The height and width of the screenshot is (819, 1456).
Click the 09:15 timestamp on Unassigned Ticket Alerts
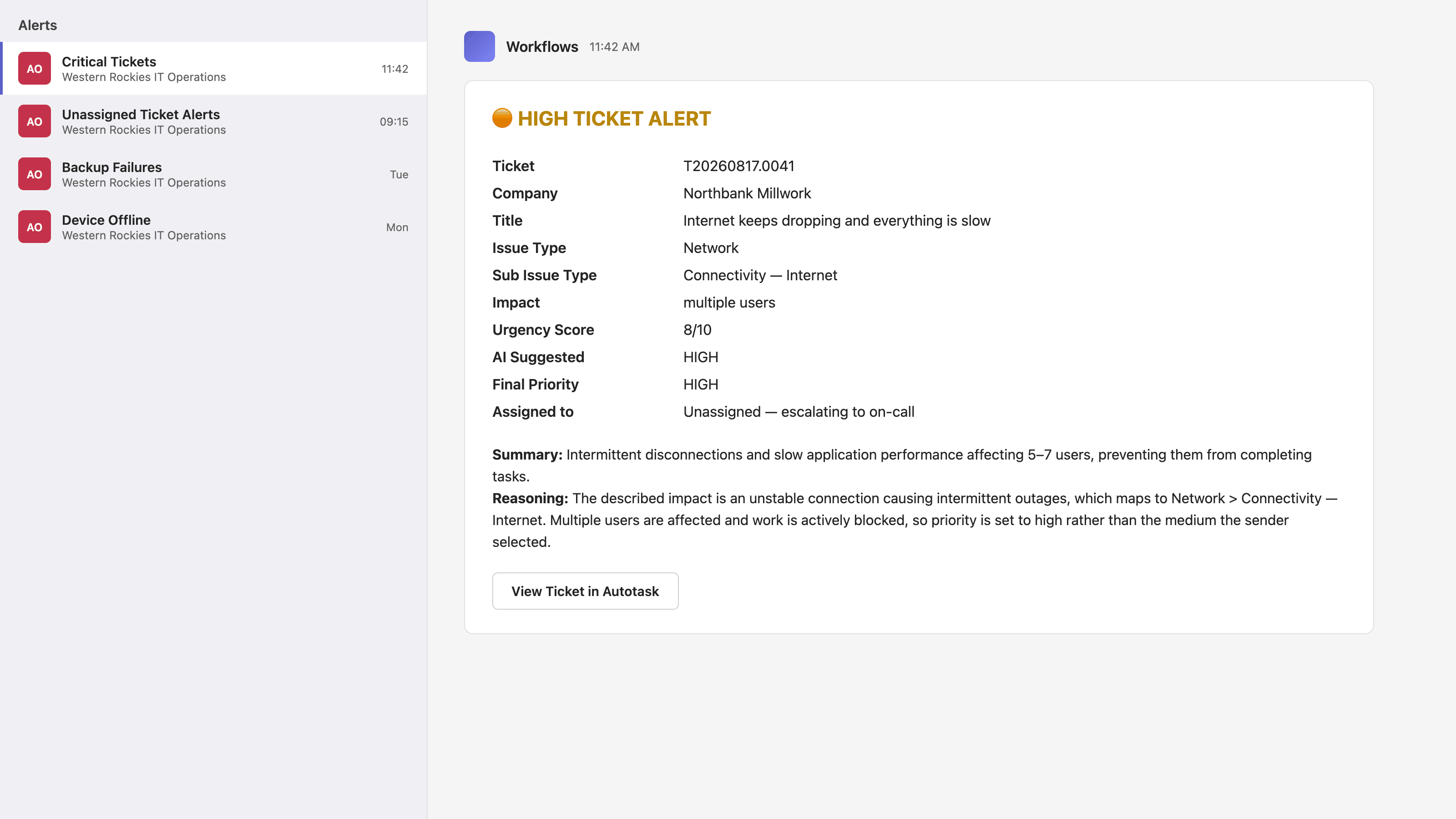click(394, 121)
